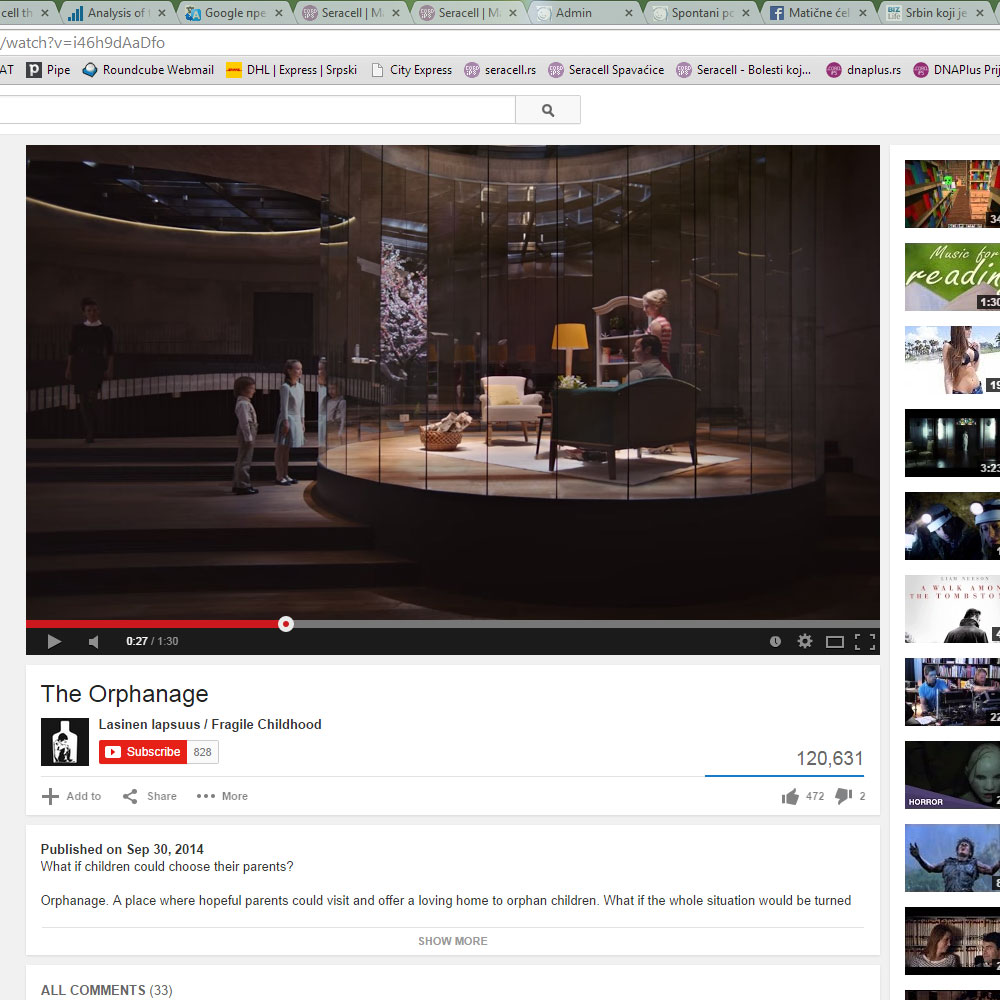Open the video settings gear
1000x1000 pixels.
(x=804, y=641)
